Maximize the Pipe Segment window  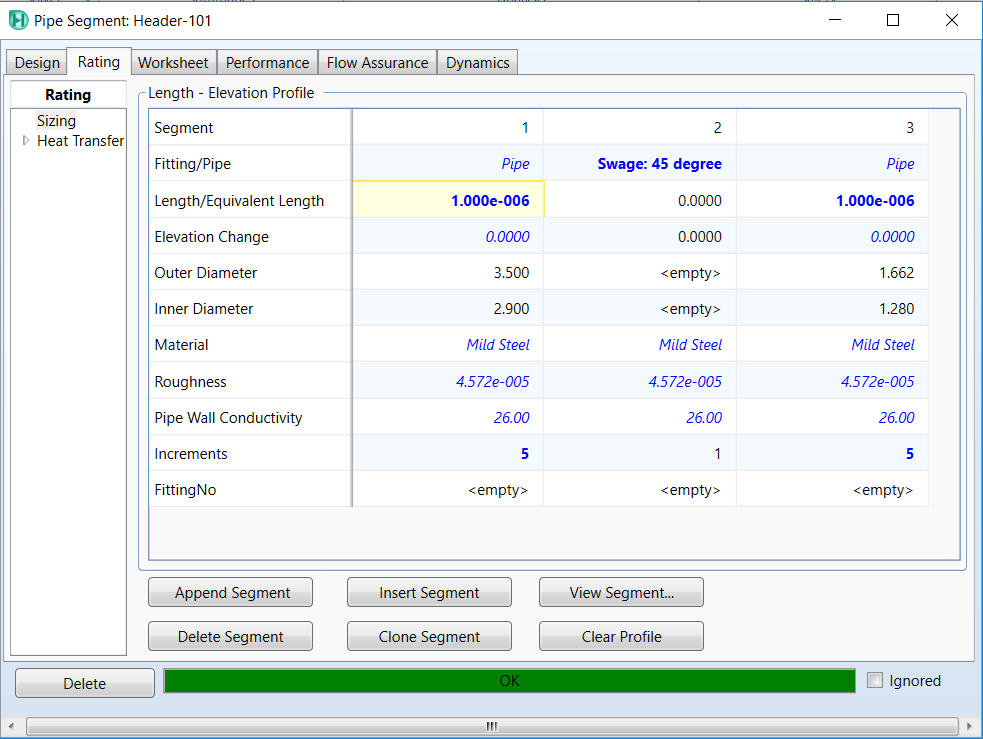[893, 20]
